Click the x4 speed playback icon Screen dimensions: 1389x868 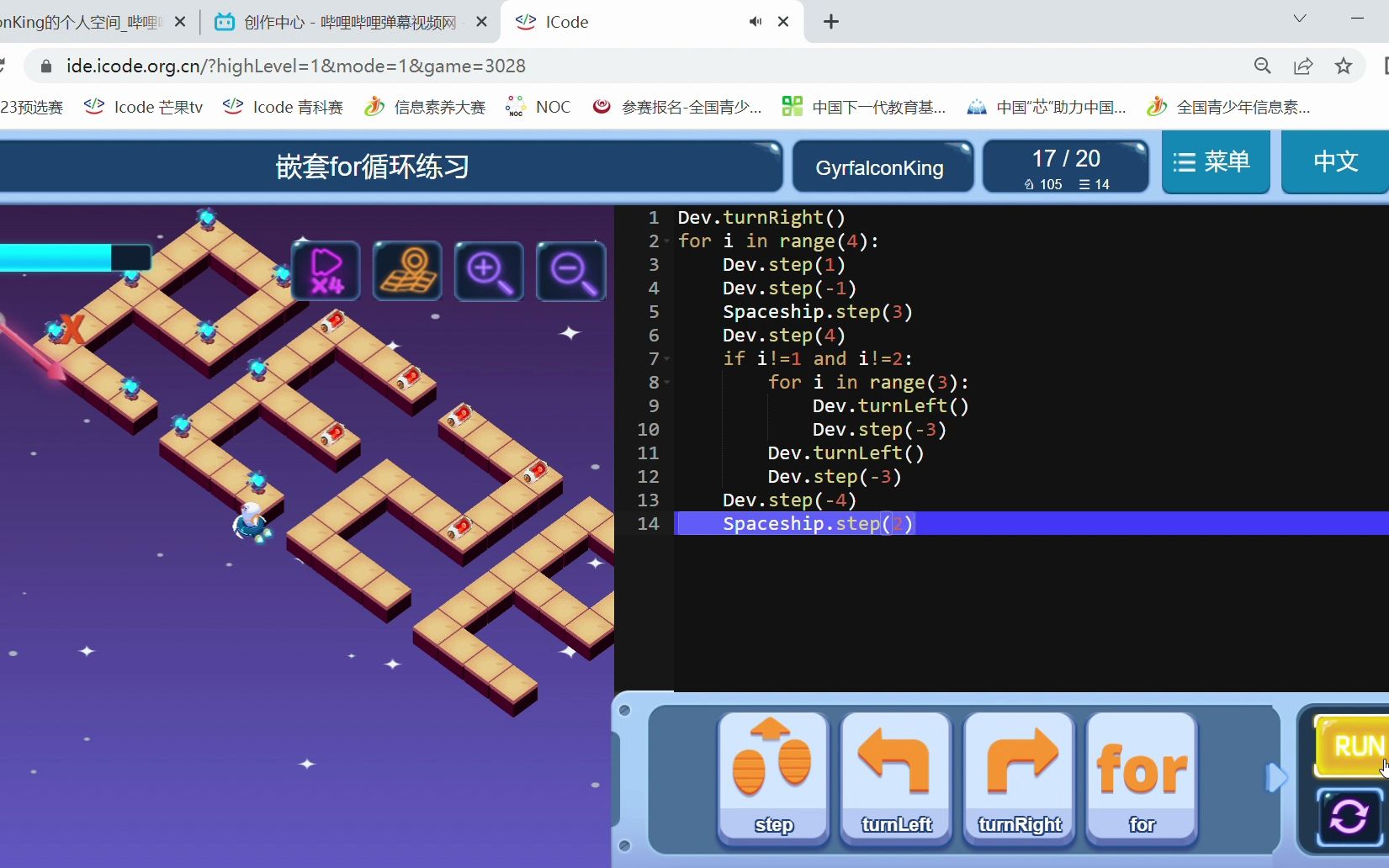pos(326,271)
